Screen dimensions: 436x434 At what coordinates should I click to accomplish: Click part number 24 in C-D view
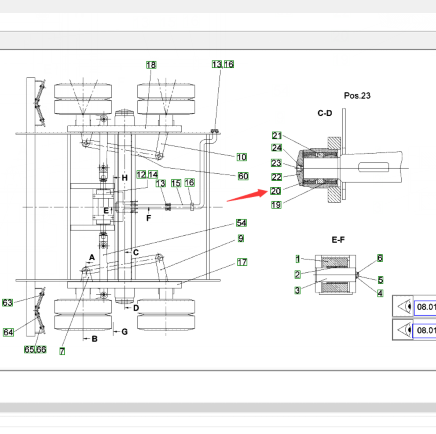276,148
